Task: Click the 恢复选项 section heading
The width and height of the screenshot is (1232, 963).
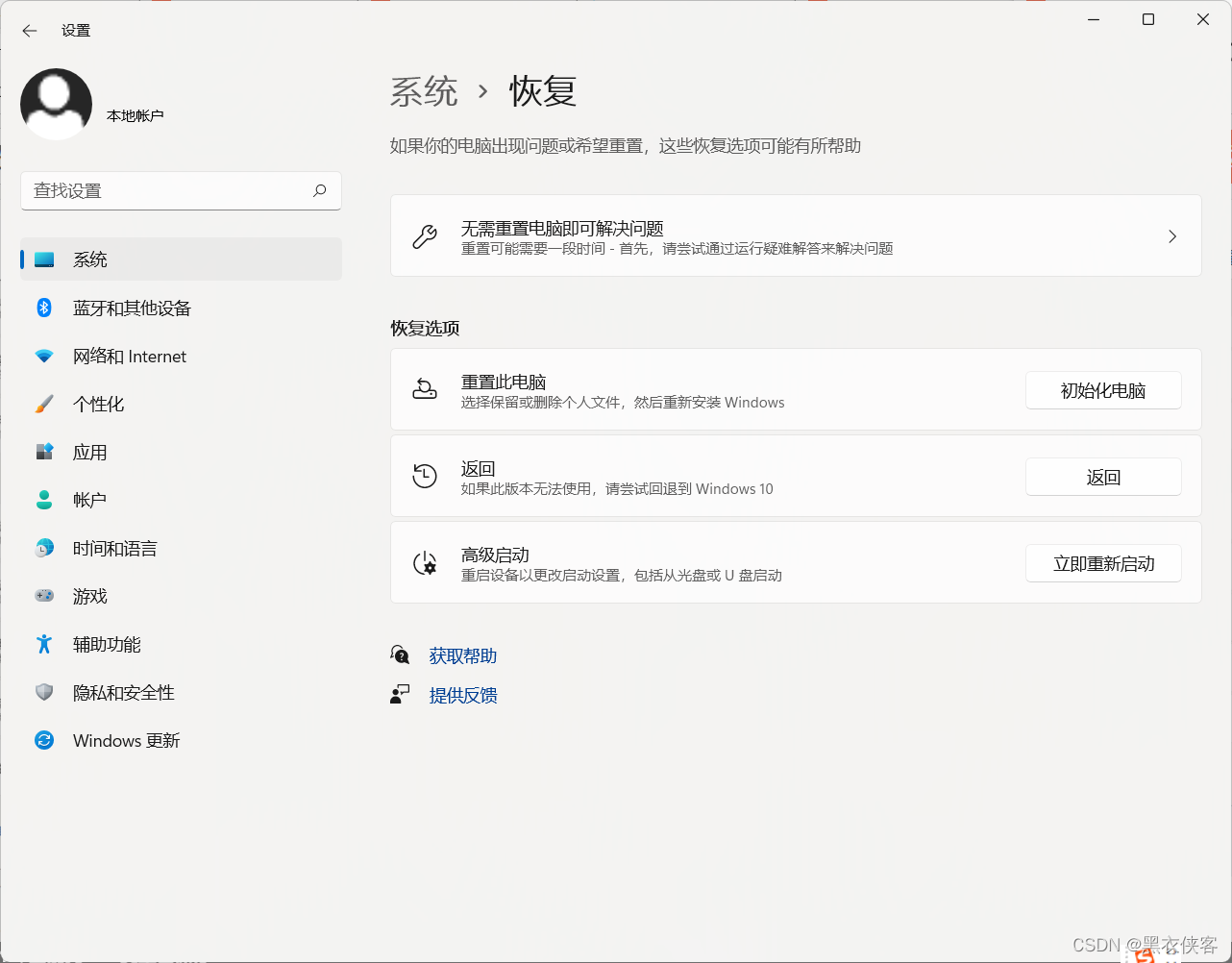Action: [425, 328]
